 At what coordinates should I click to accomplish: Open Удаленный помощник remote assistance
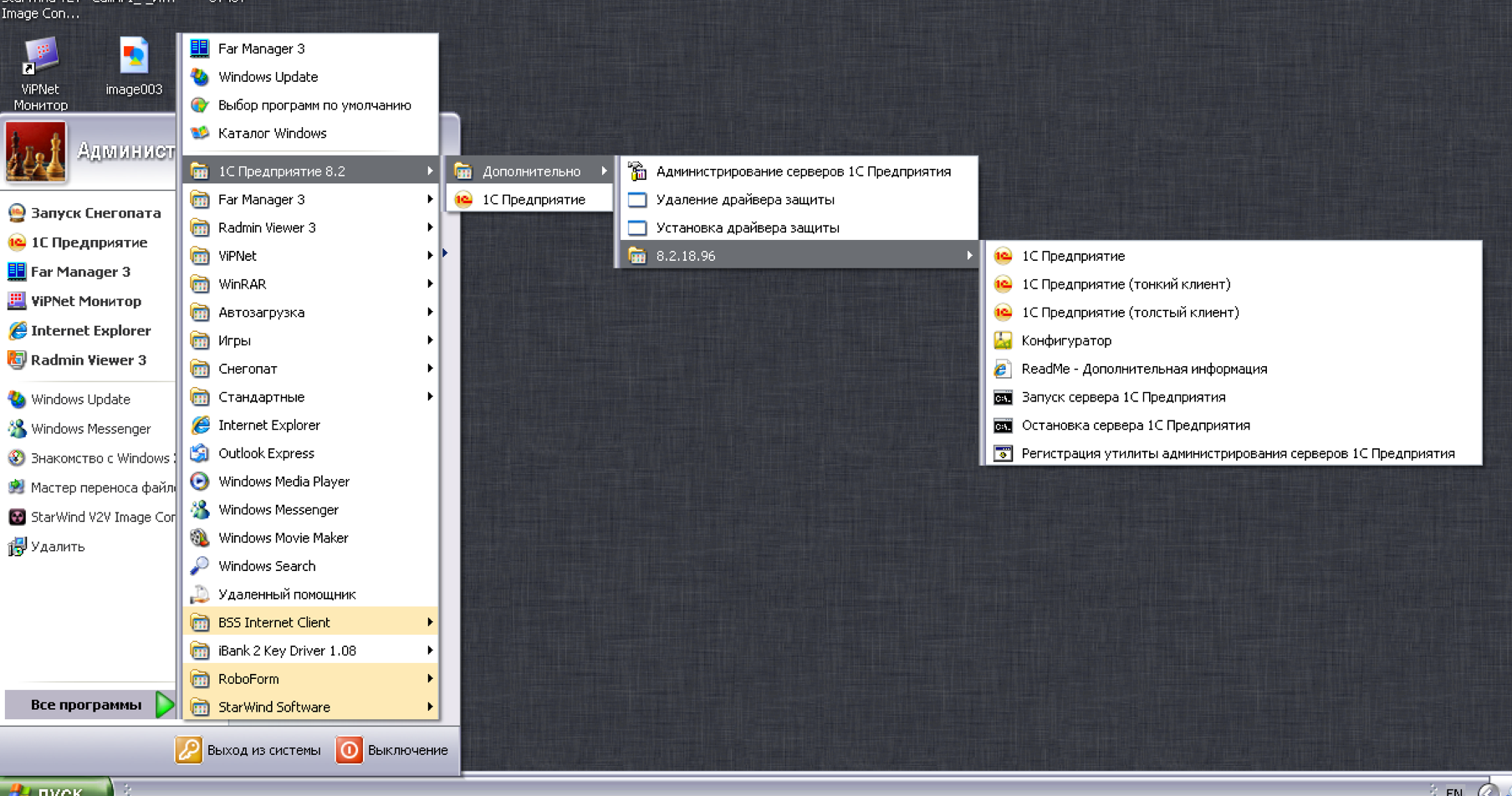click(310, 594)
